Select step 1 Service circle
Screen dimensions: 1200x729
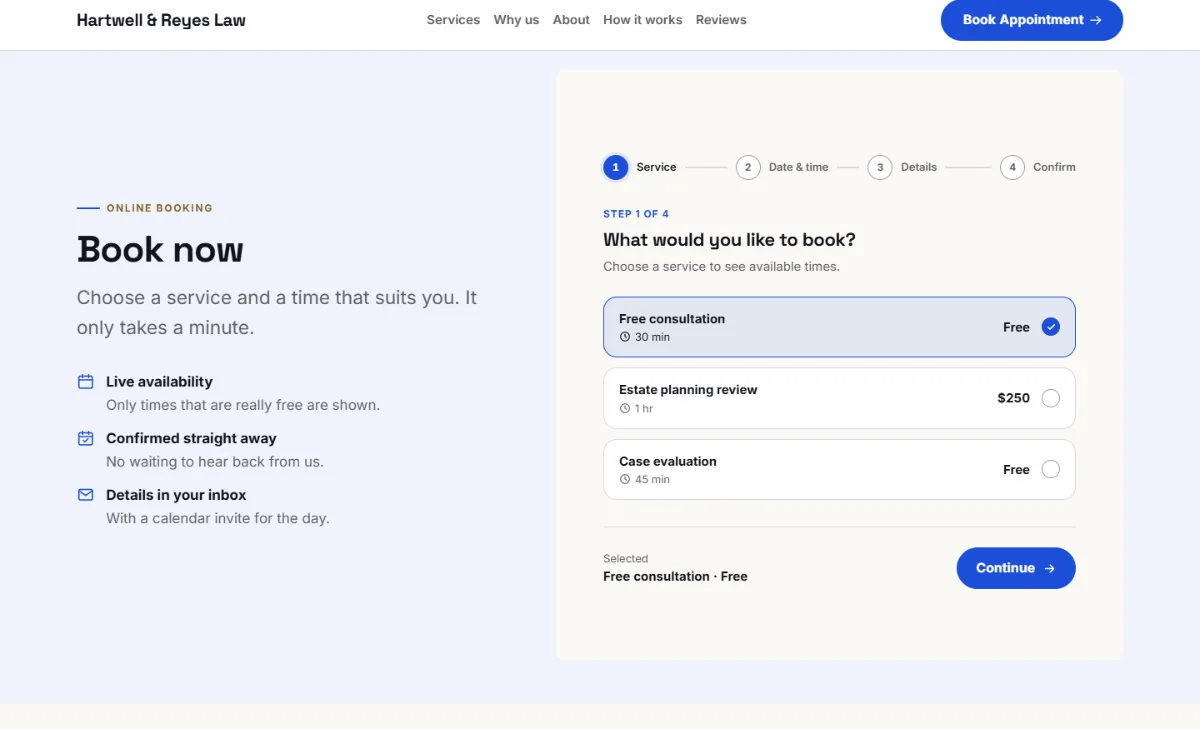[x=615, y=167]
